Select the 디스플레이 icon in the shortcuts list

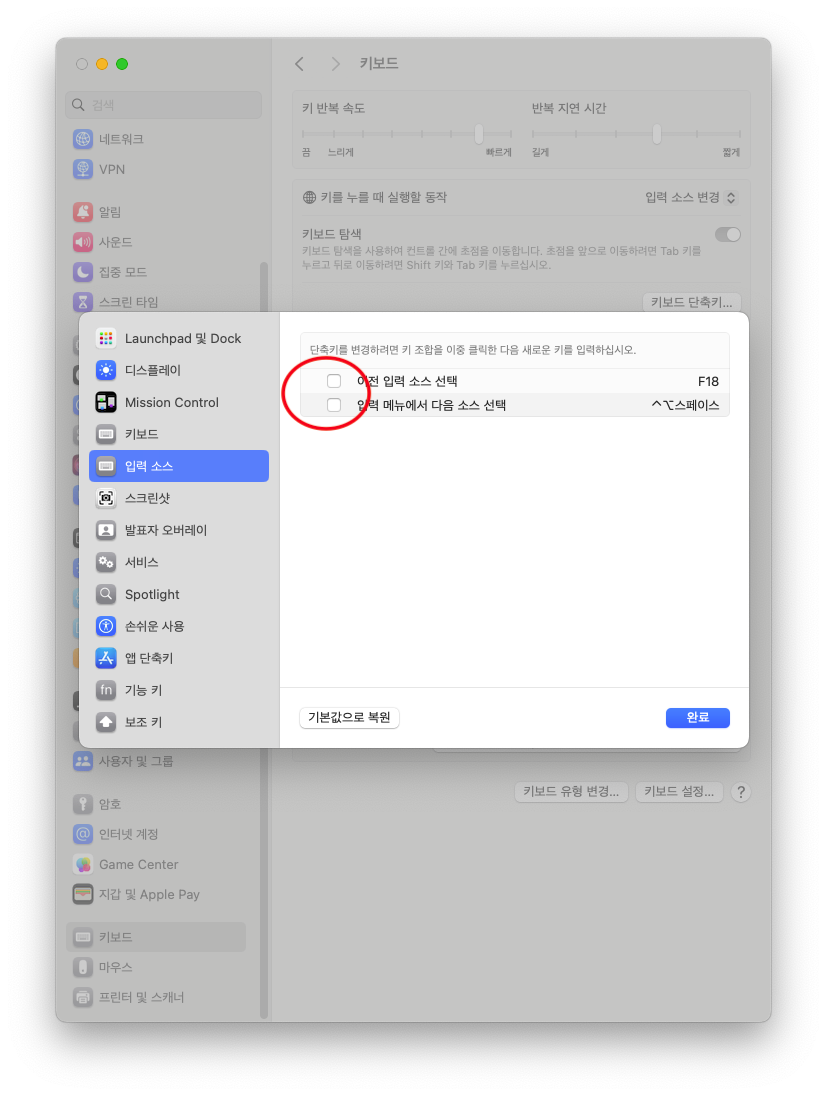click(x=106, y=370)
